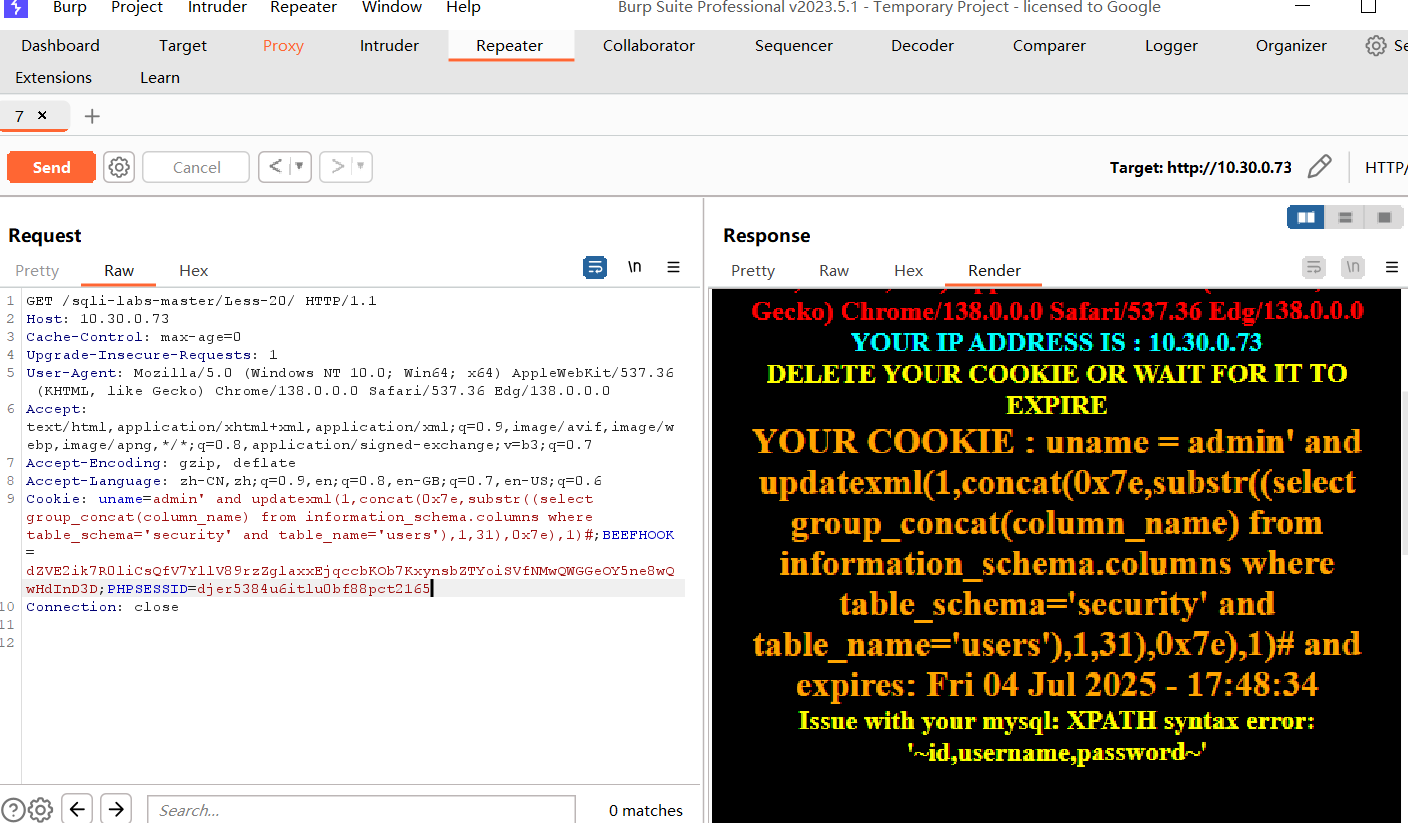Select the top-bottom split layout icon

click(x=1345, y=217)
